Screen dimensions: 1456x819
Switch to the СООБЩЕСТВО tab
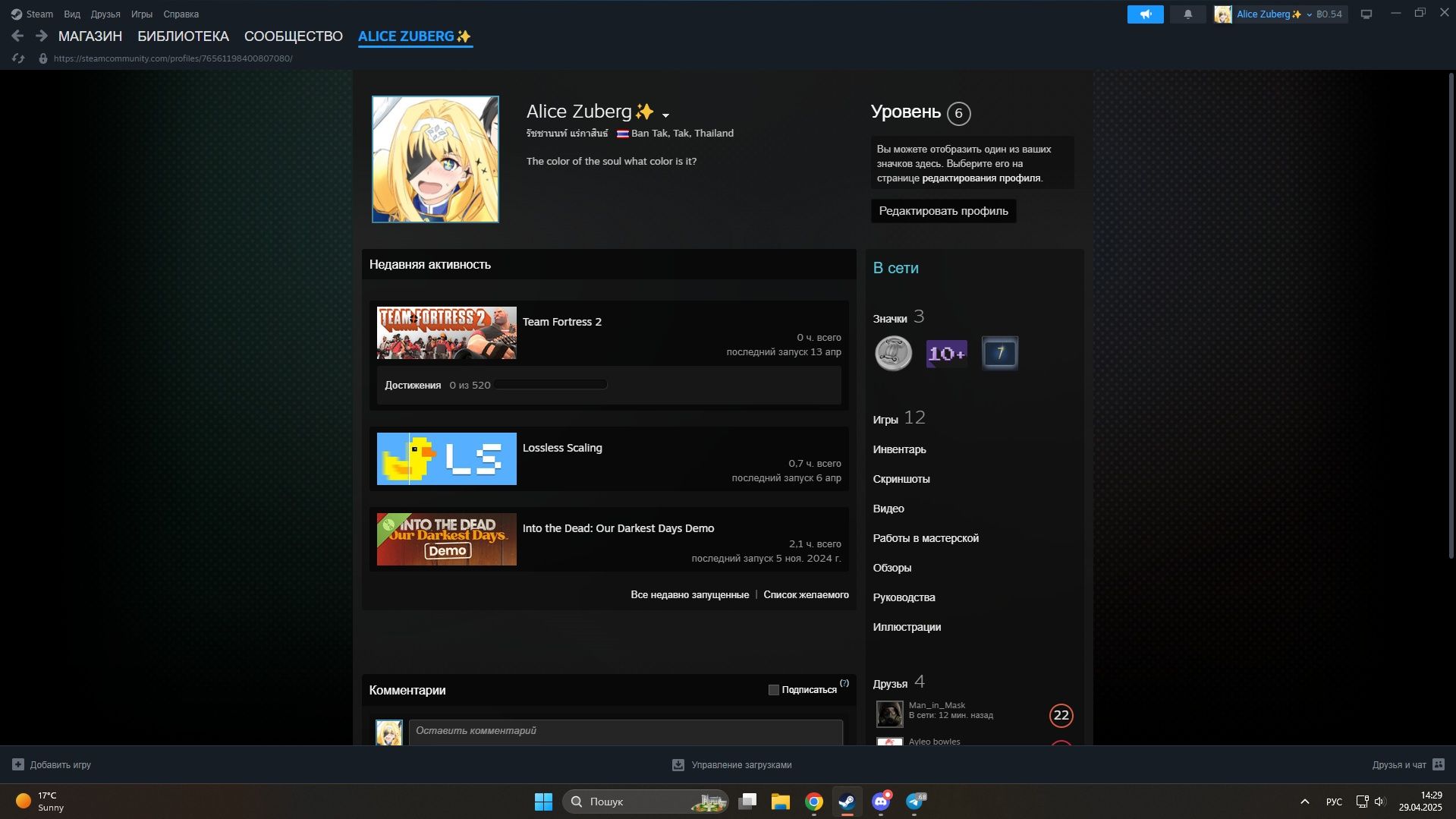tap(294, 36)
